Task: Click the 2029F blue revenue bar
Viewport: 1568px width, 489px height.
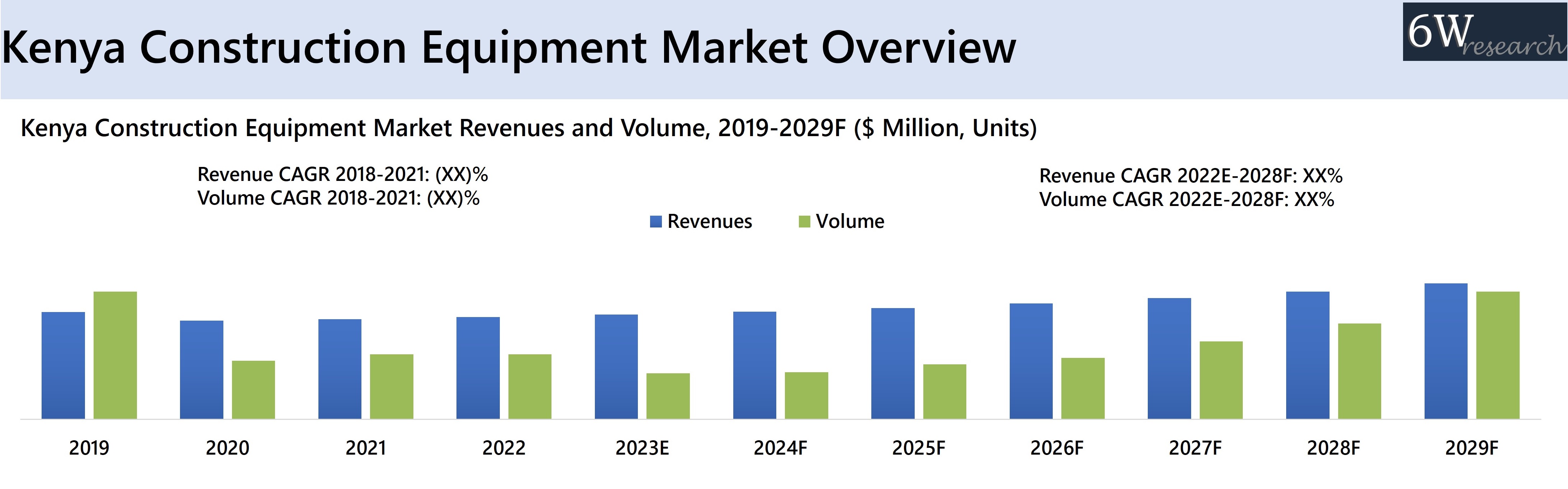Action: (1446, 351)
